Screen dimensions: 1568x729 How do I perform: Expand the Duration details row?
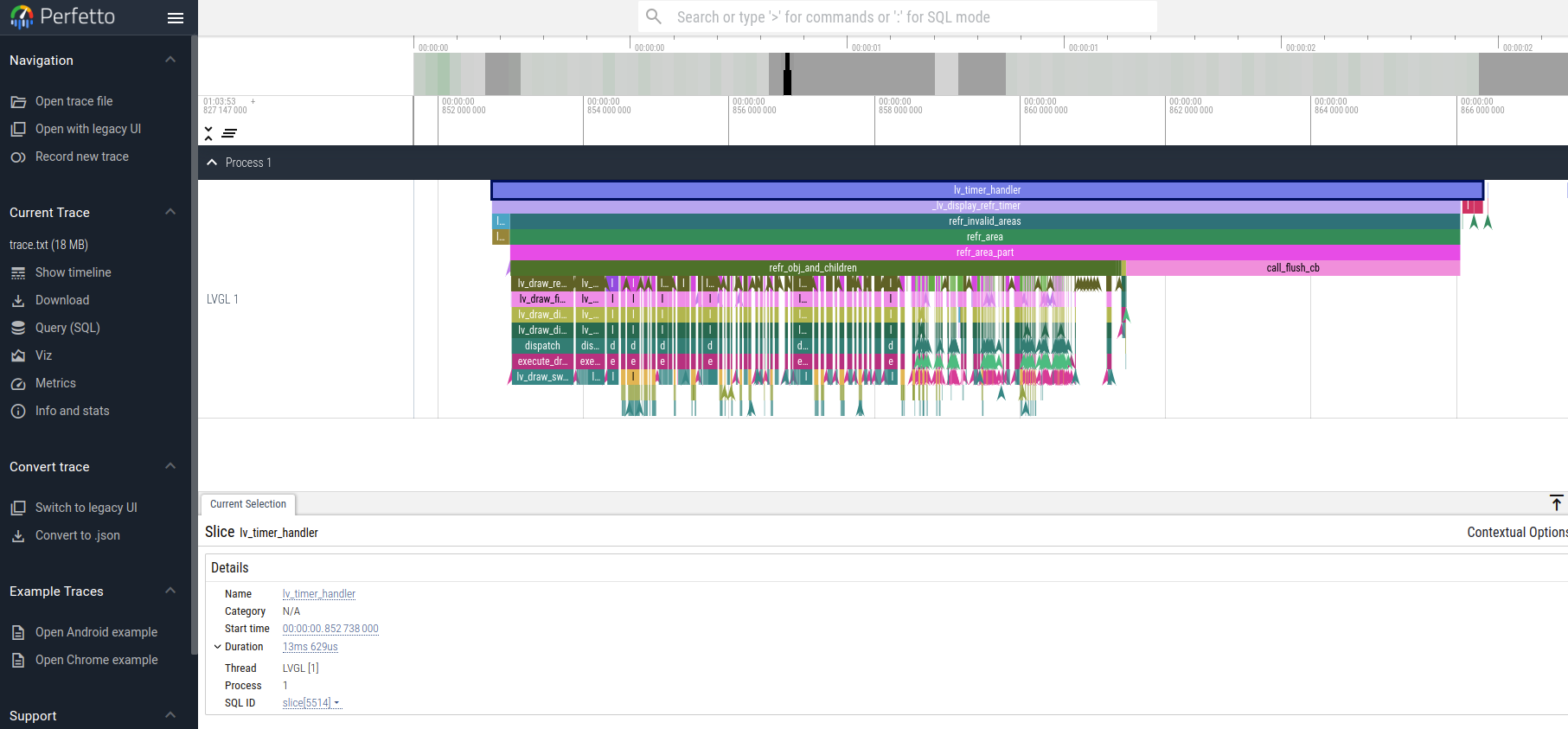pyautogui.click(x=218, y=647)
